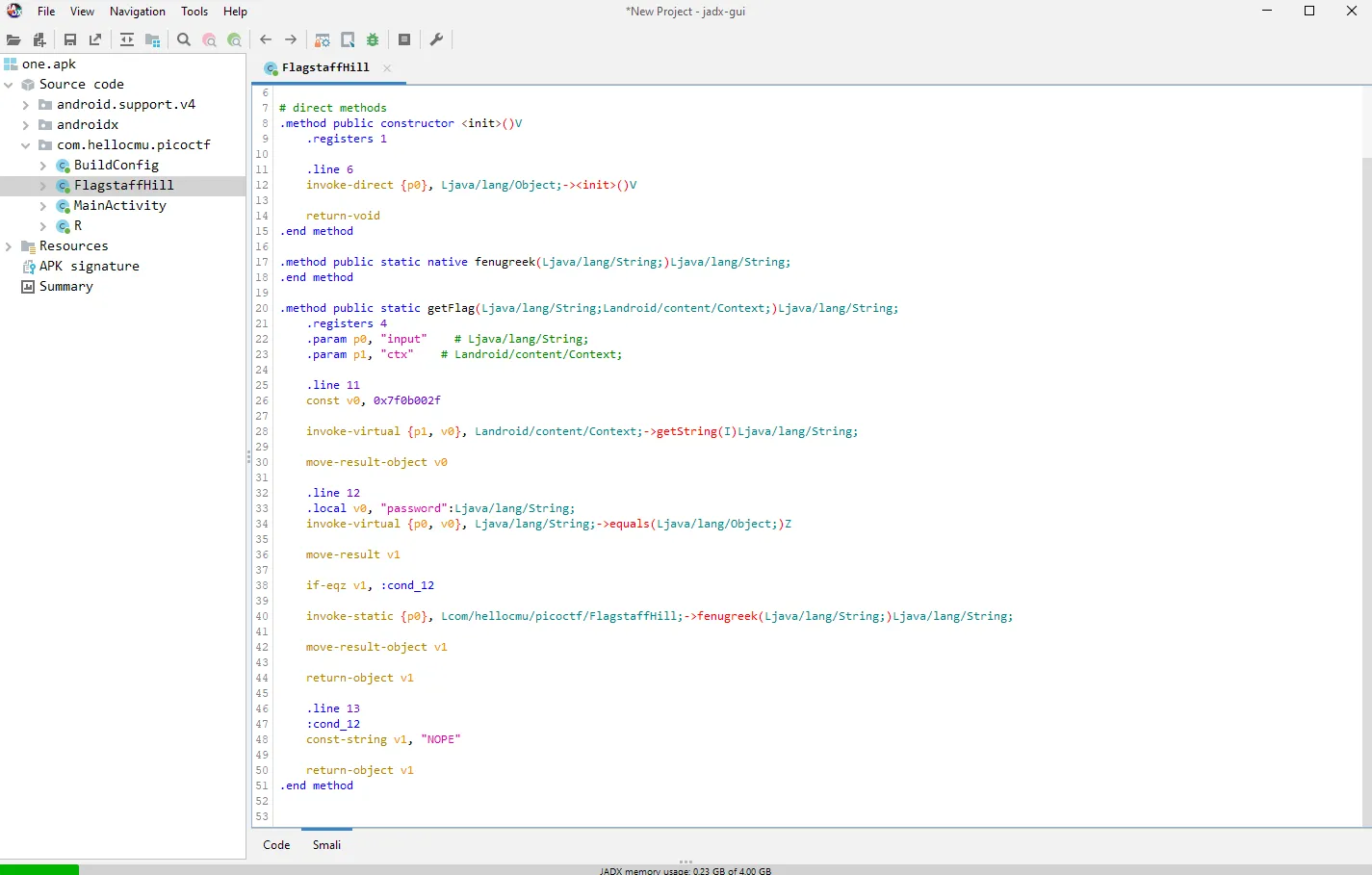Expand the Resources node
Image resolution: width=1372 pixels, height=875 pixels.
tap(9, 246)
